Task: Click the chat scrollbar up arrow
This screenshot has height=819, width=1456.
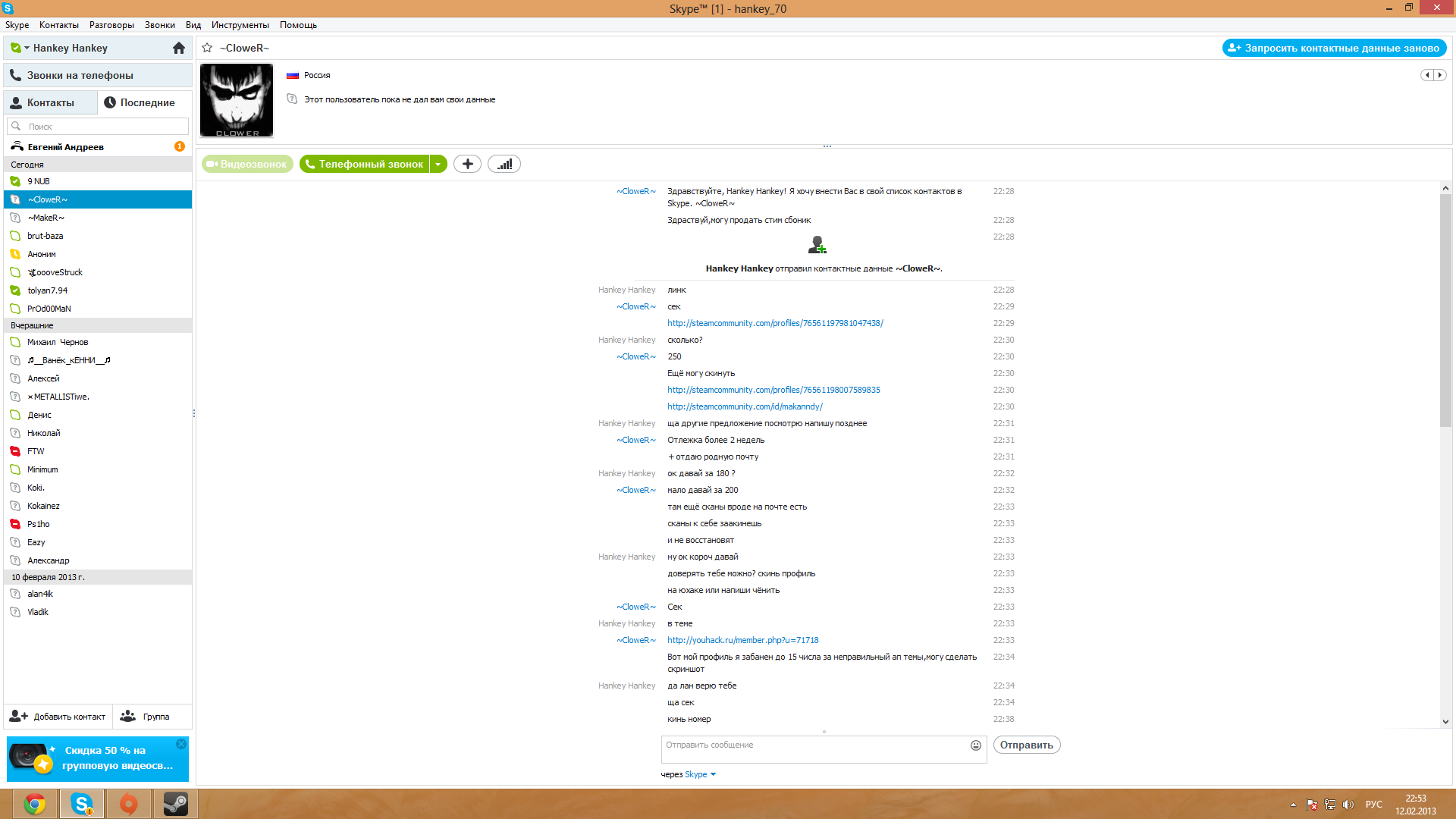Action: point(1445,188)
